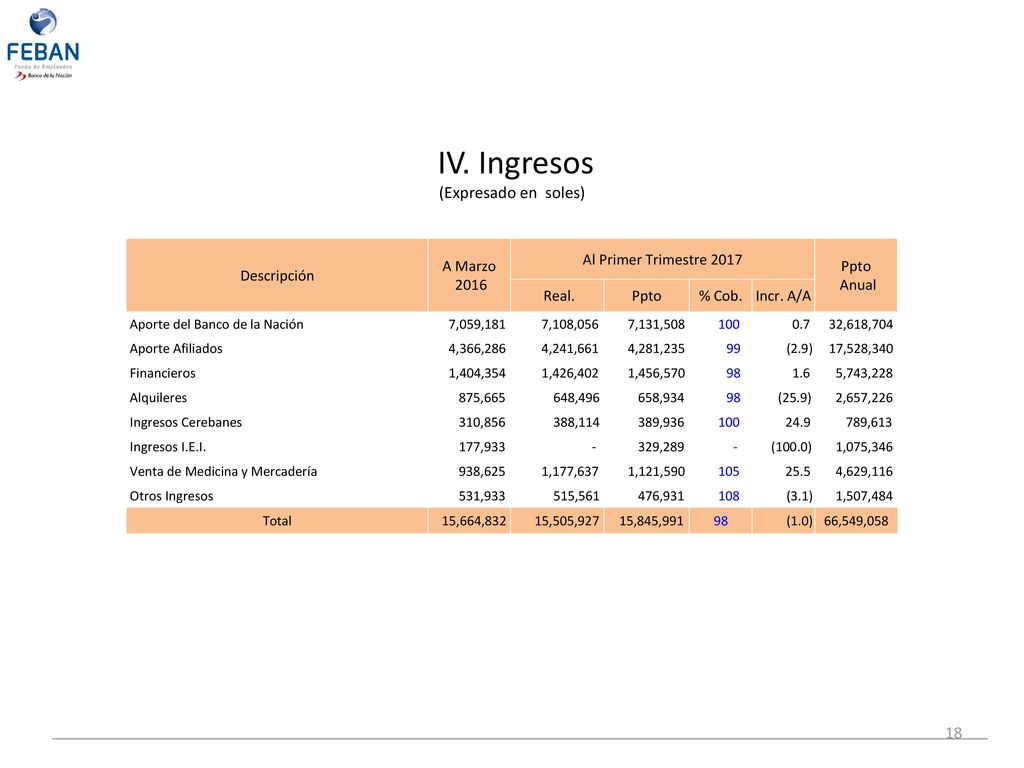Click the 99 coverage percent for Aporte Afiliados
Screen dimensions: 1024x768
pyautogui.click(x=733, y=349)
